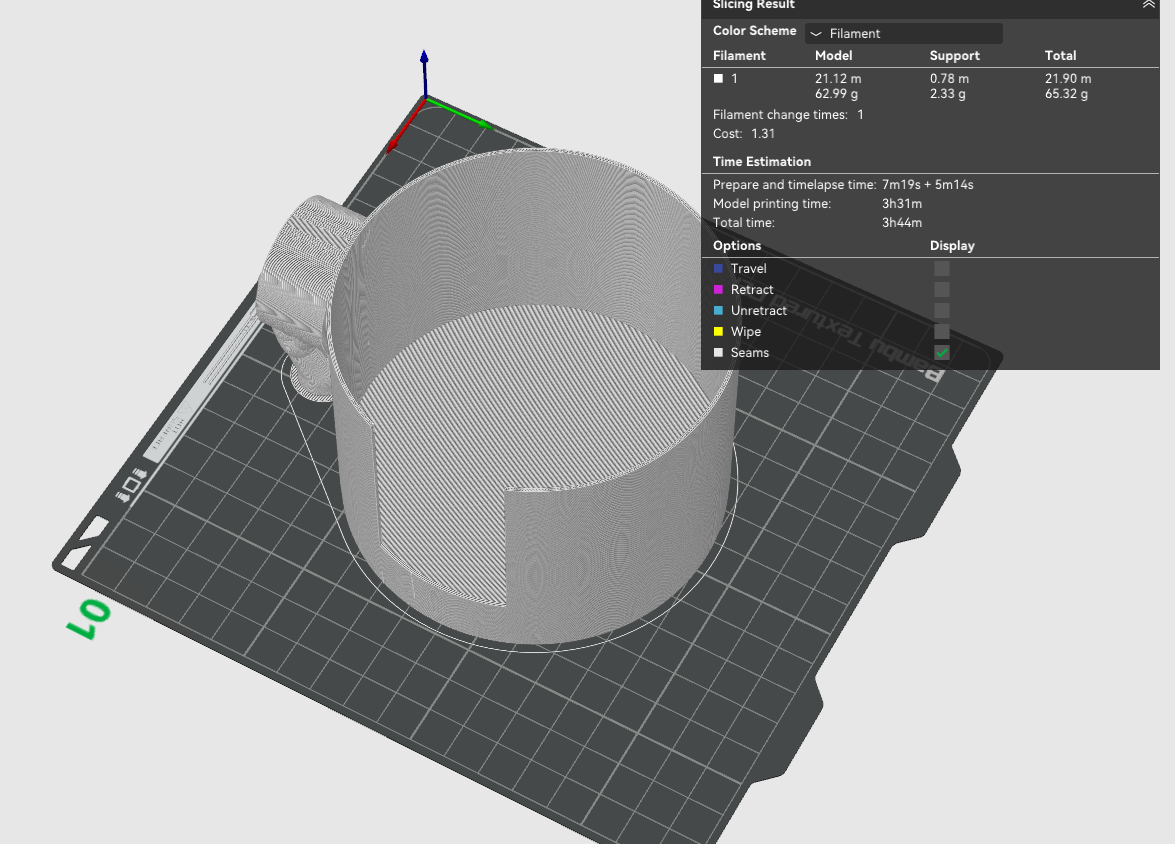Image resolution: width=1175 pixels, height=844 pixels.
Task: Uncheck the Seams display checkbox
Action: (x=942, y=353)
